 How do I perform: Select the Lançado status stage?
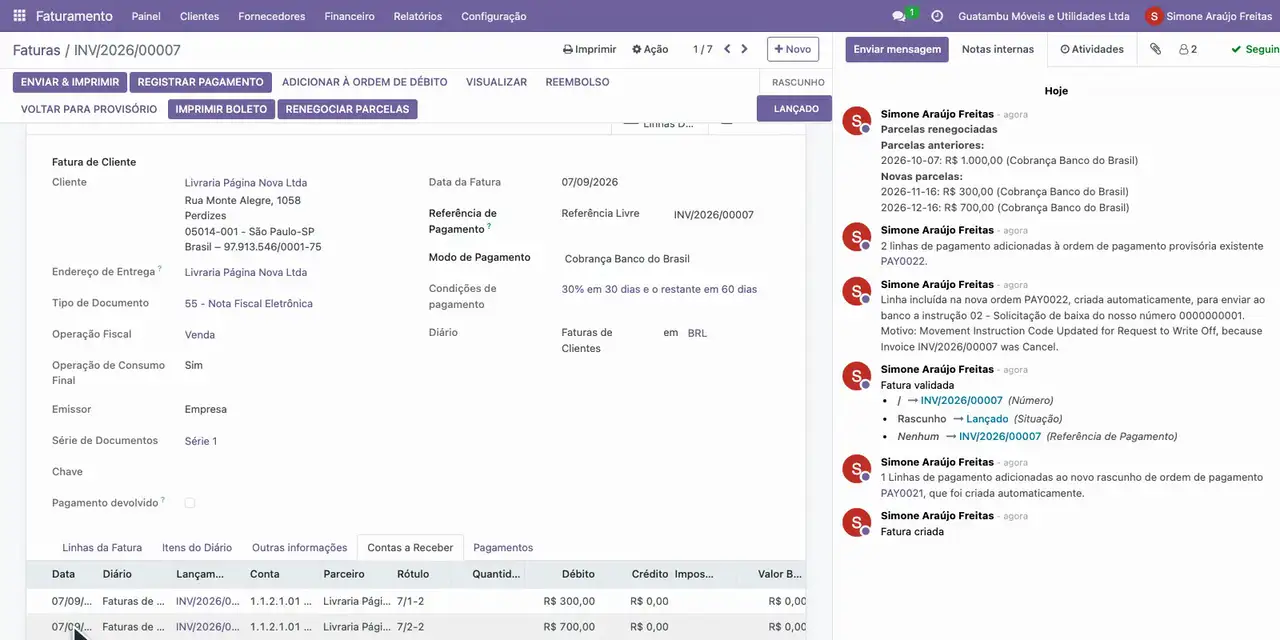click(796, 109)
